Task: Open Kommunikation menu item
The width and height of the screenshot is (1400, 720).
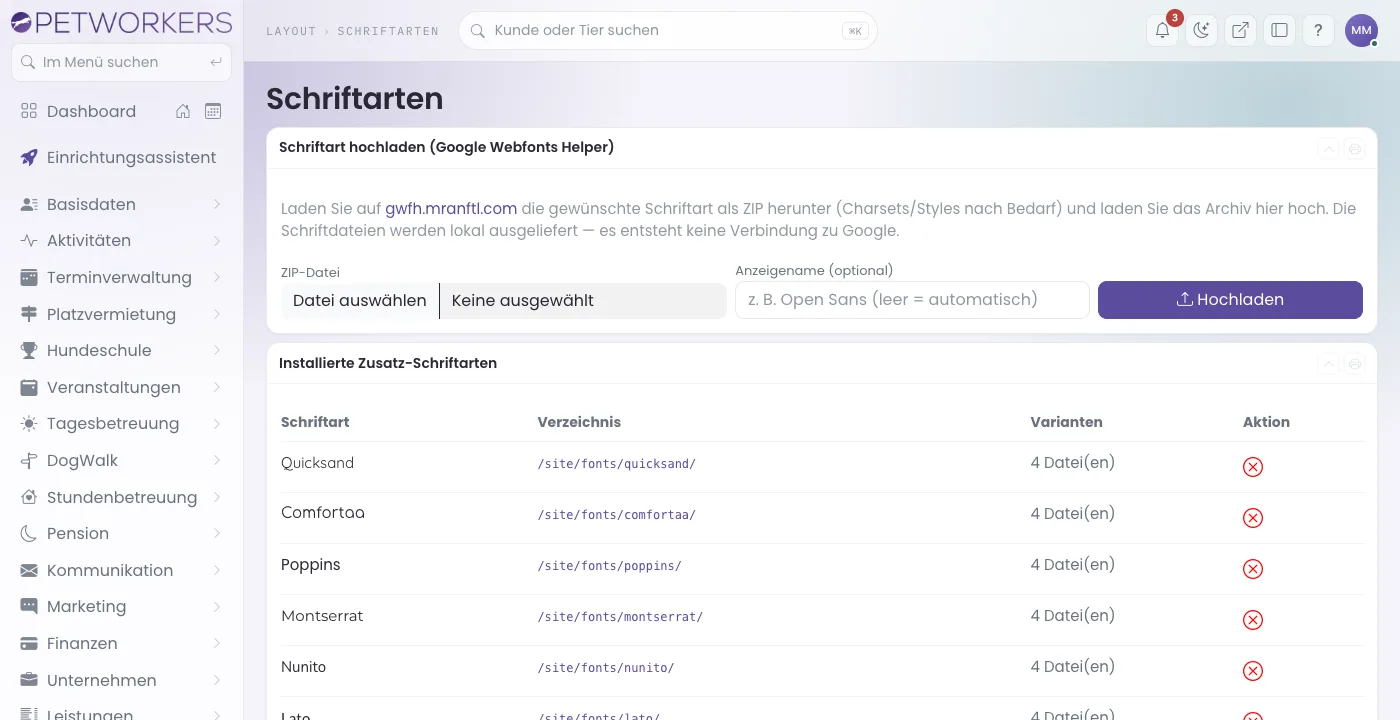Action: click(x=121, y=570)
